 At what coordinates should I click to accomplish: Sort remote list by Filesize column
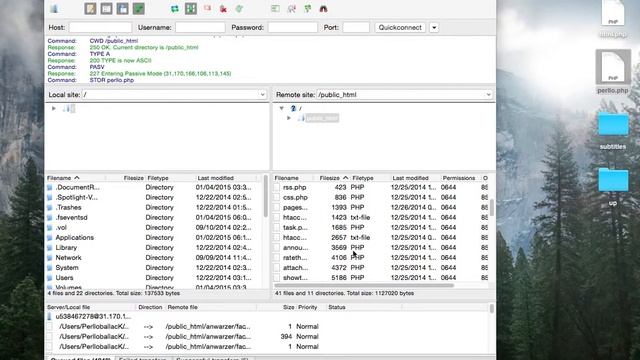click(x=333, y=178)
